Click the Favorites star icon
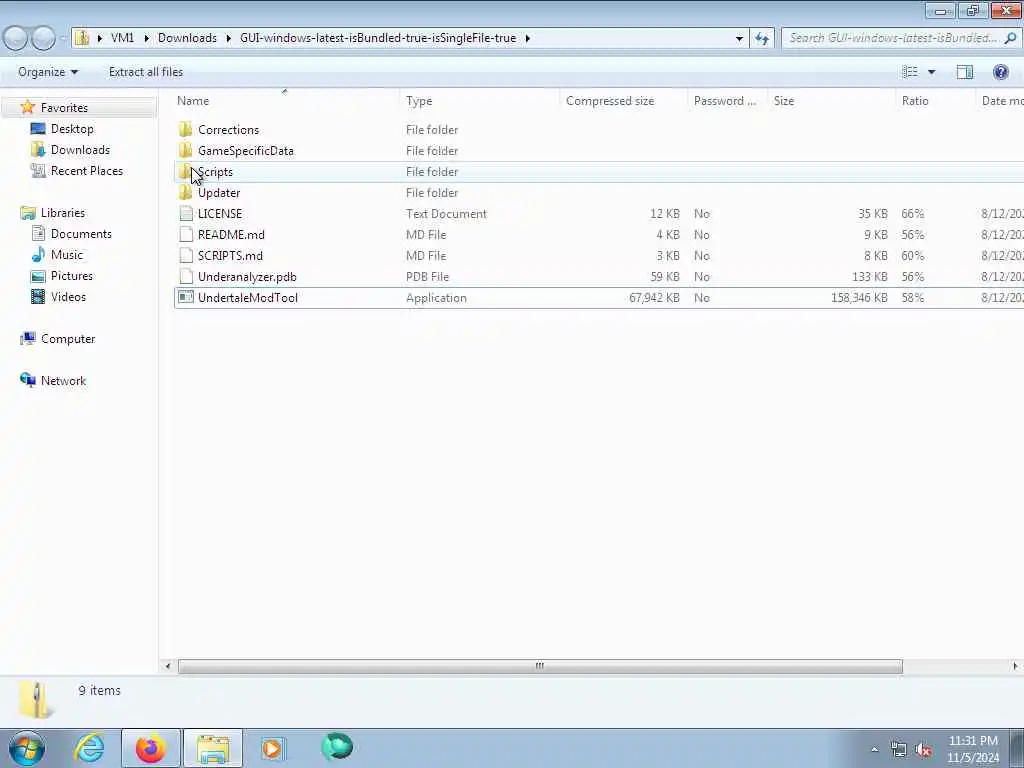This screenshot has width=1024, height=768. click(x=27, y=107)
